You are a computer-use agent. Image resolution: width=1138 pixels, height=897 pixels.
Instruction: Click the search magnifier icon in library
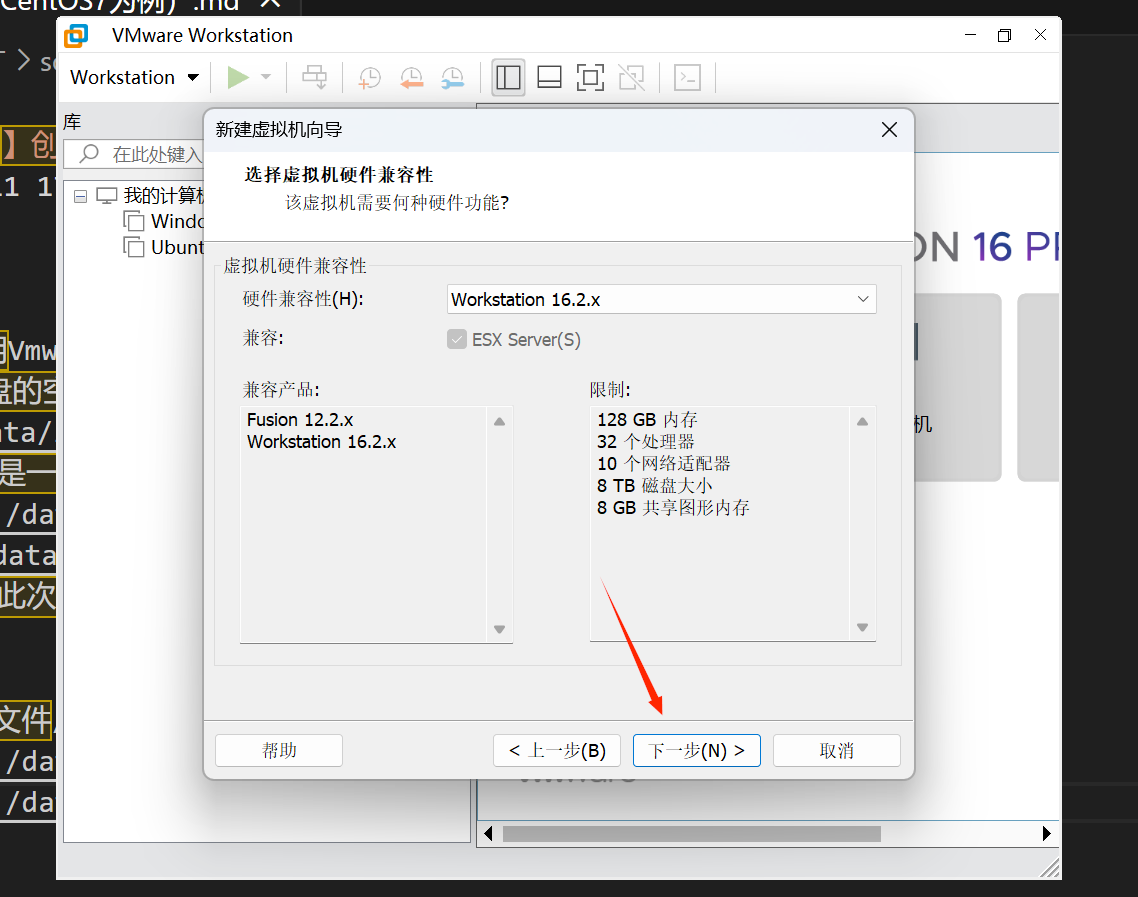(x=89, y=153)
